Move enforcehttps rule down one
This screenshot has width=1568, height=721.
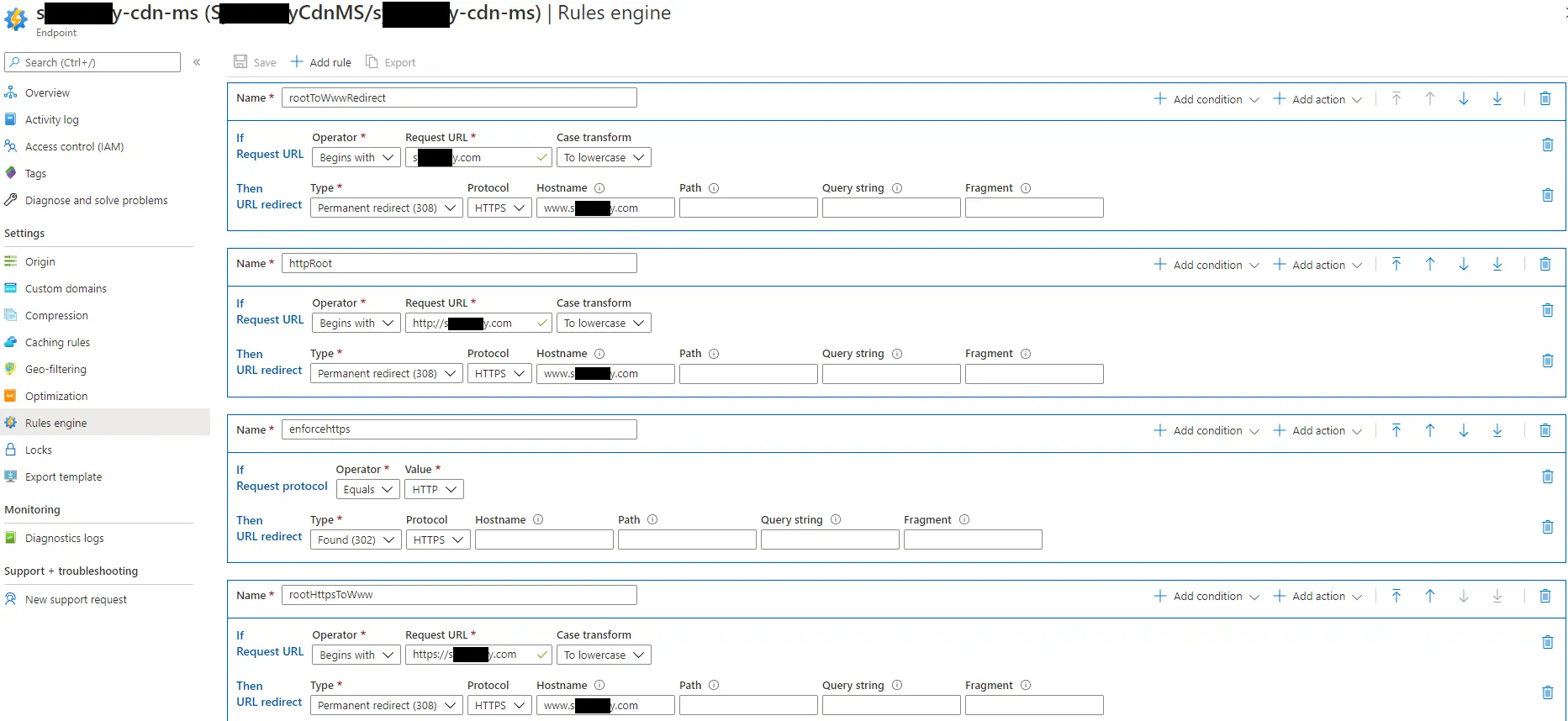point(1464,430)
